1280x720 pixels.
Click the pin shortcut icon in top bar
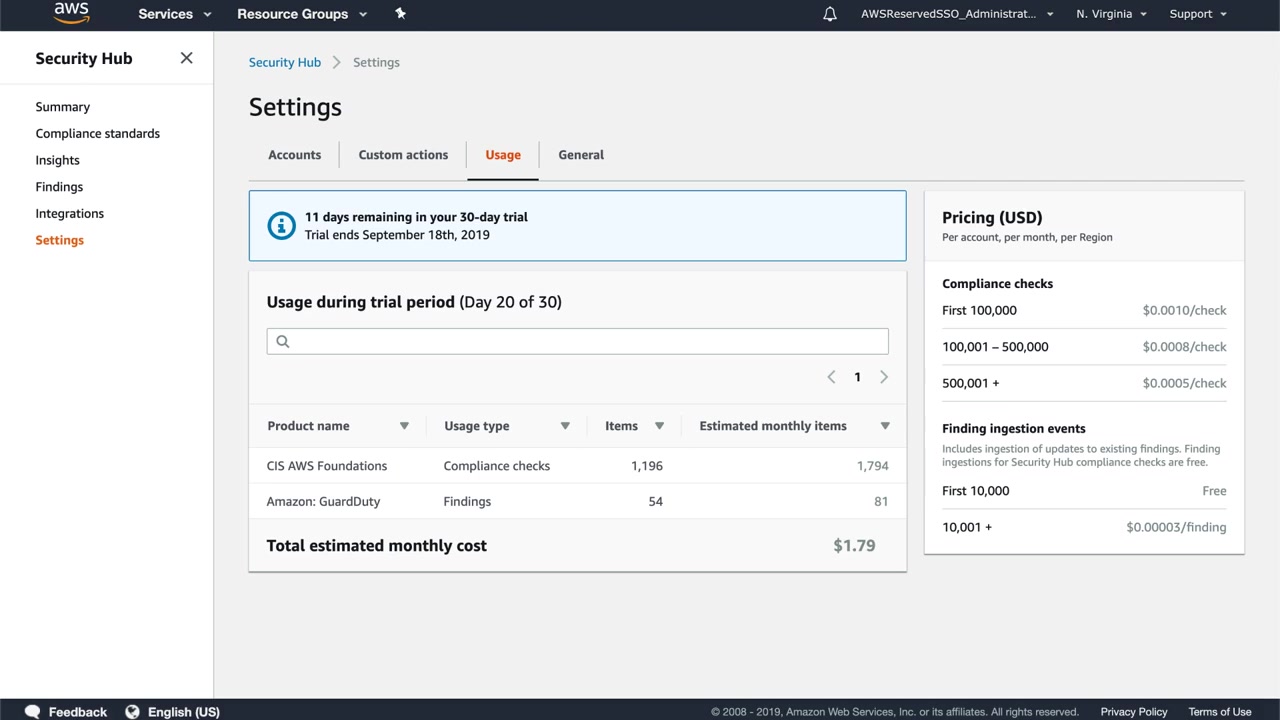pyautogui.click(x=400, y=14)
